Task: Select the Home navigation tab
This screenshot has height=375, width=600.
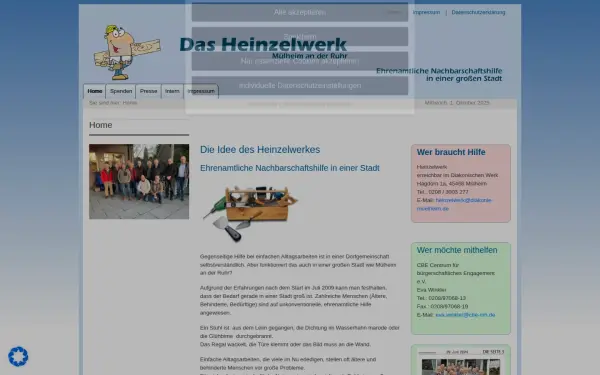Action: coord(95,91)
